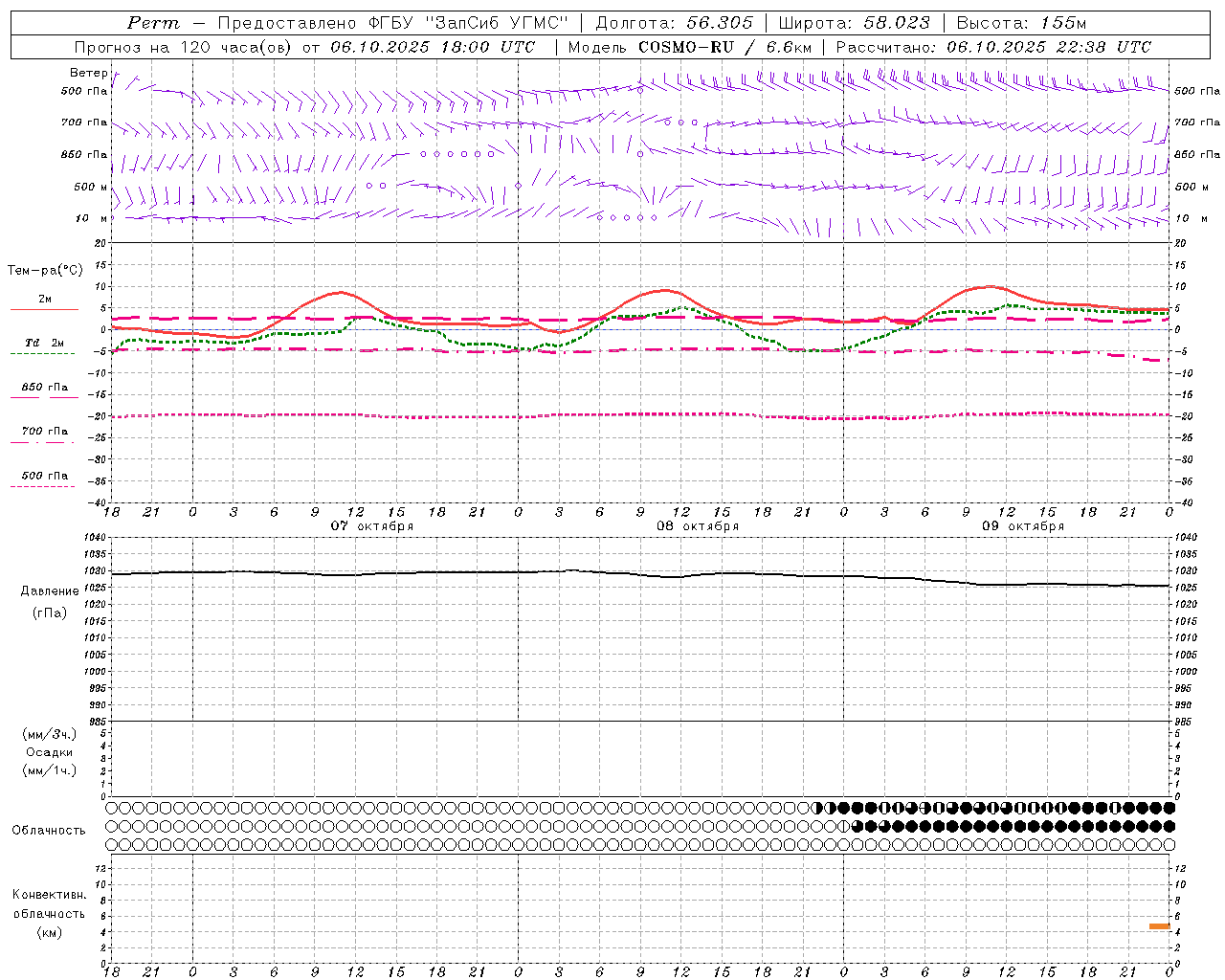This screenshot has width=1225, height=980.
Task: Click the "Осадки" precipitation panel label
Action: point(50,752)
